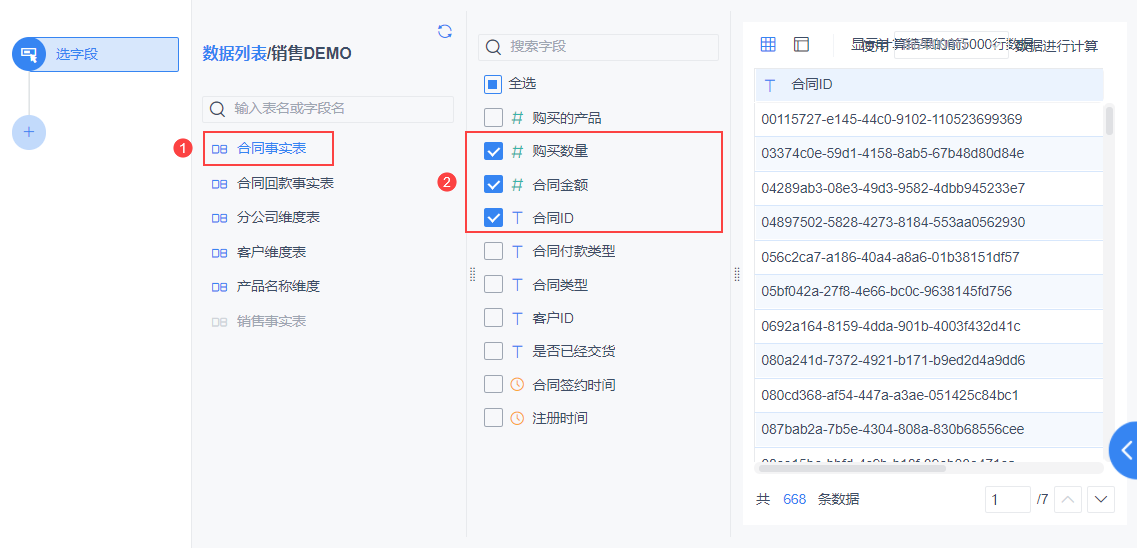This screenshot has width=1137, height=548.
Task: Click the 输入表名或字段名 input
Action: tap(328, 109)
